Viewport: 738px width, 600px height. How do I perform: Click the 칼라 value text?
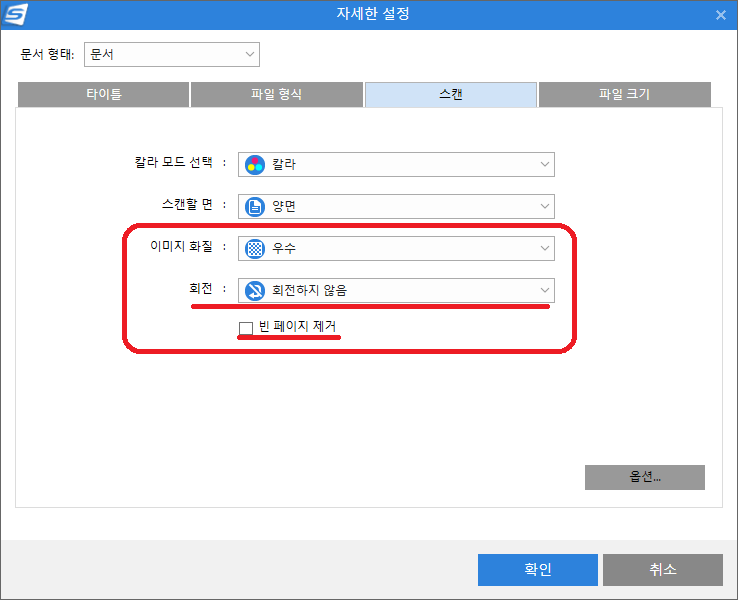pyautogui.click(x=284, y=165)
